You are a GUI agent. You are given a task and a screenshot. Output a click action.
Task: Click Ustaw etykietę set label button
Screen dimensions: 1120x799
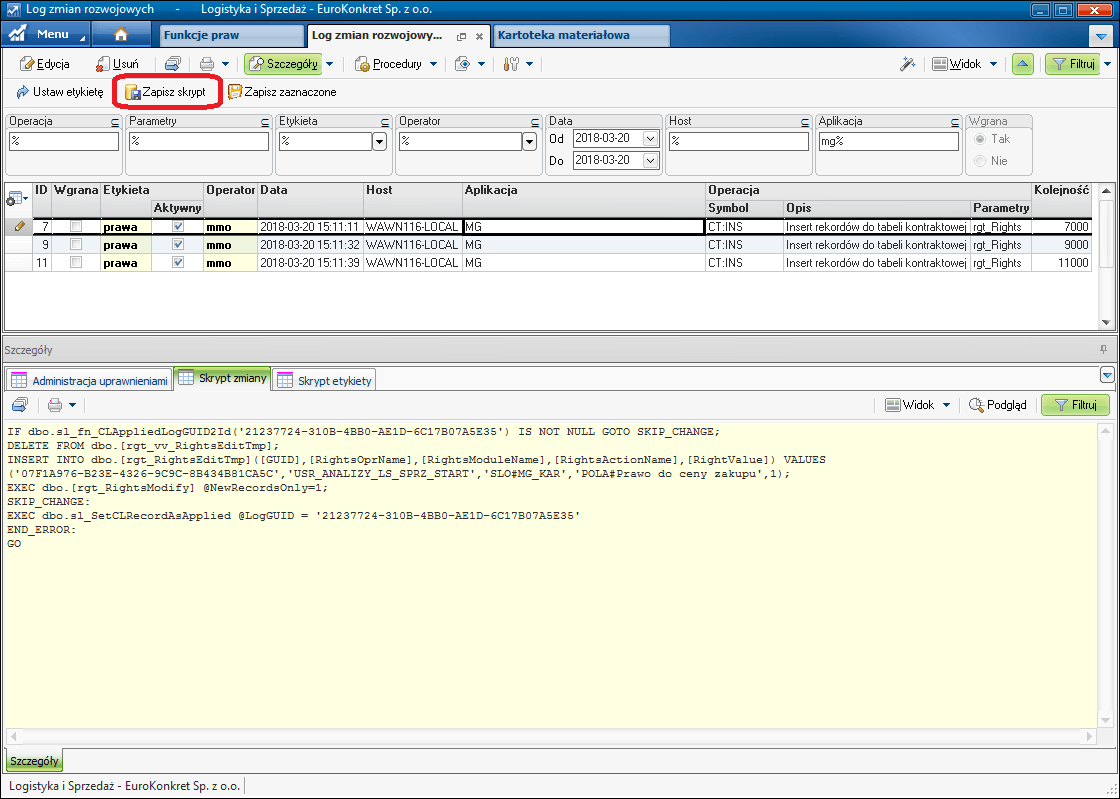60,92
